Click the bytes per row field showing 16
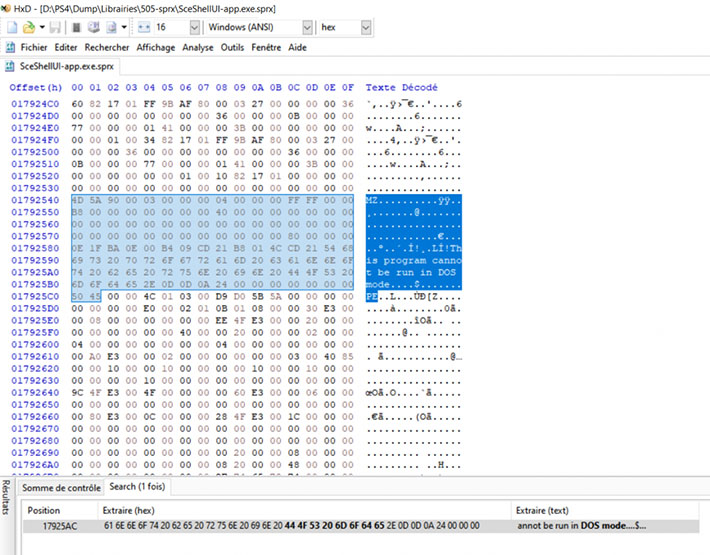This screenshot has width=710, height=555. tap(171, 27)
